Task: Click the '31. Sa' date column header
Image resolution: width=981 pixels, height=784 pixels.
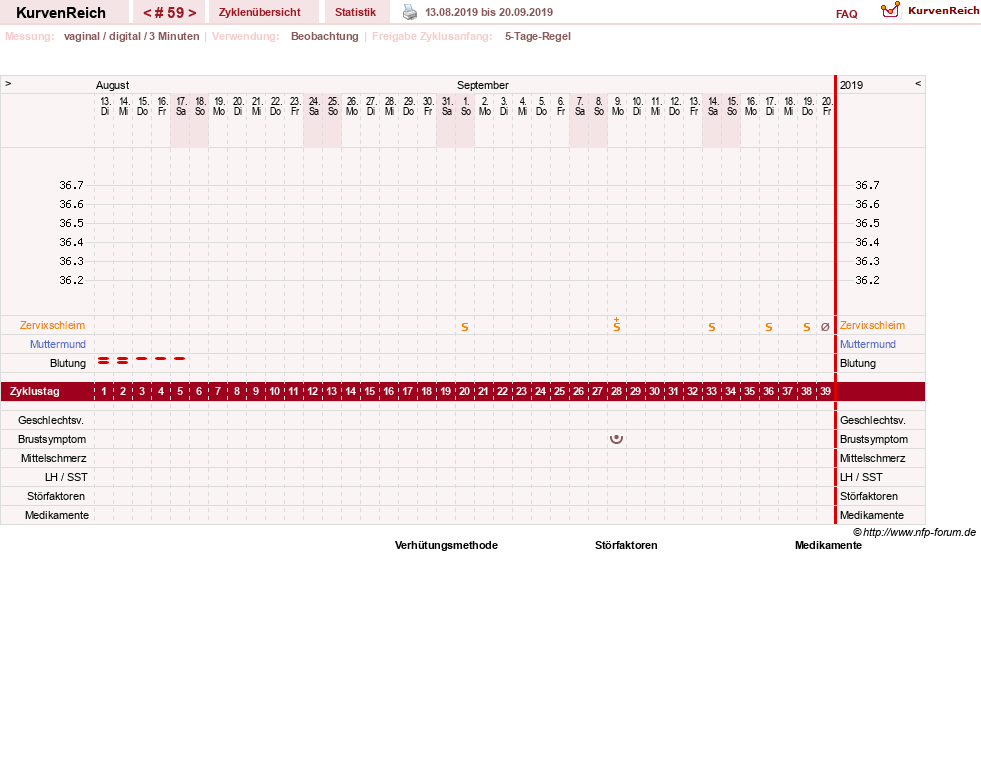Action: click(x=447, y=106)
